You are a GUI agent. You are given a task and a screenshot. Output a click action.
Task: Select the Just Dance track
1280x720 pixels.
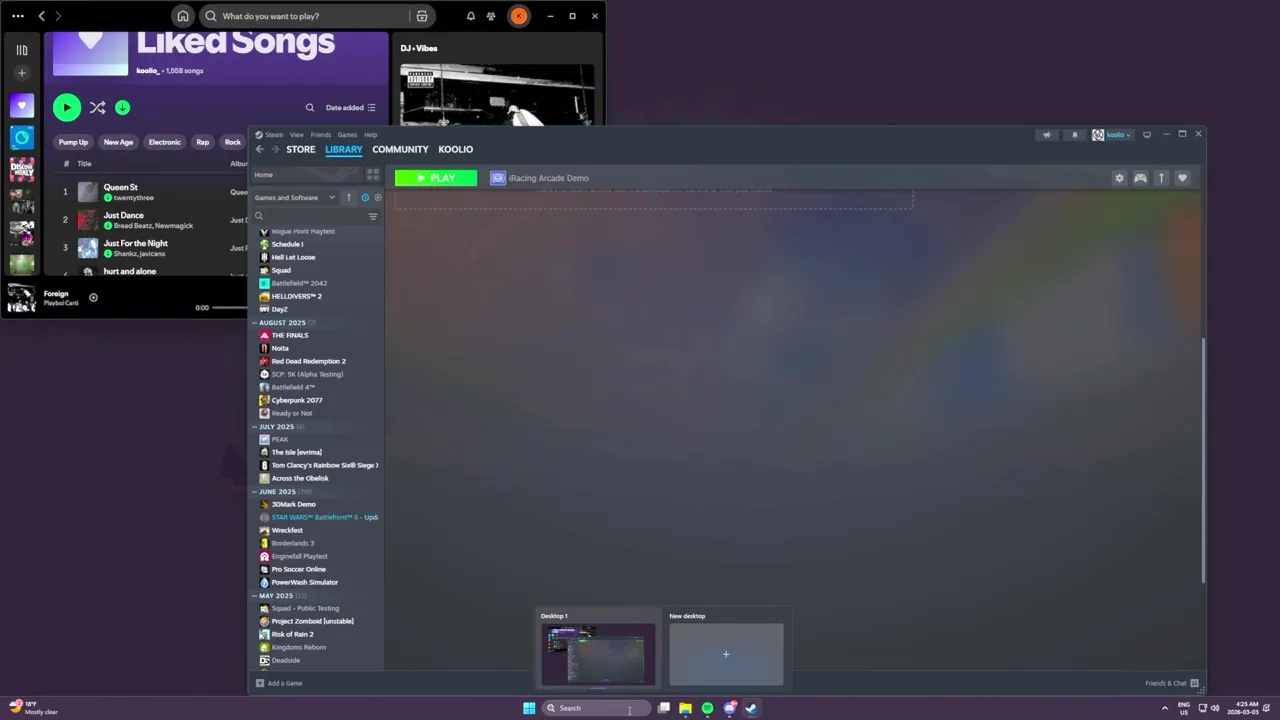click(150, 220)
